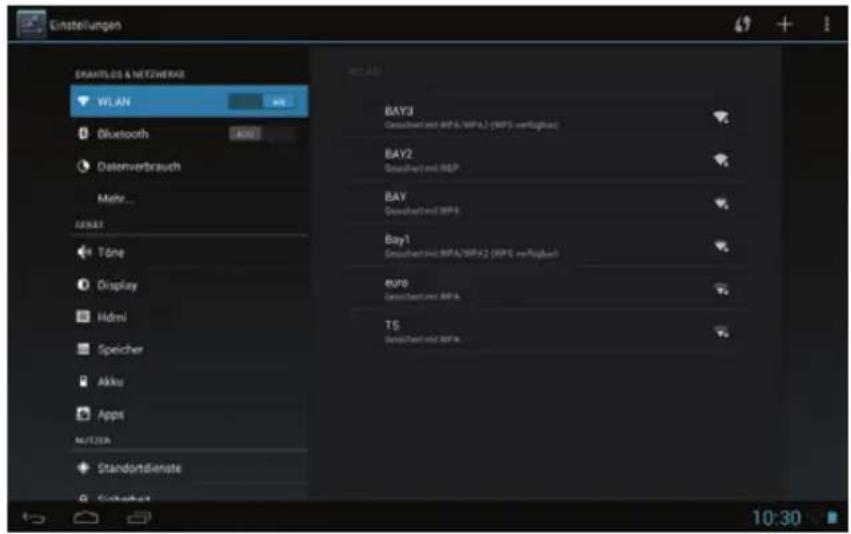
Task: Select the TS wireless network
Action: coord(548,332)
